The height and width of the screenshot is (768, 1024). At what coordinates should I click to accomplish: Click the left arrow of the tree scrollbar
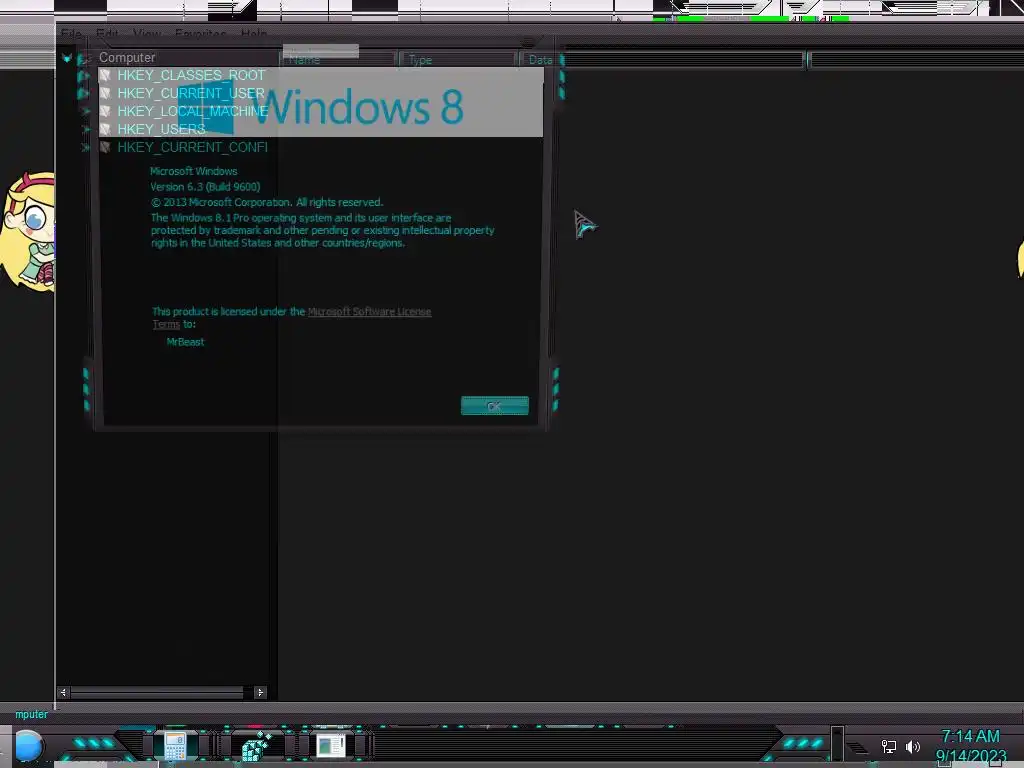tap(63, 692)
